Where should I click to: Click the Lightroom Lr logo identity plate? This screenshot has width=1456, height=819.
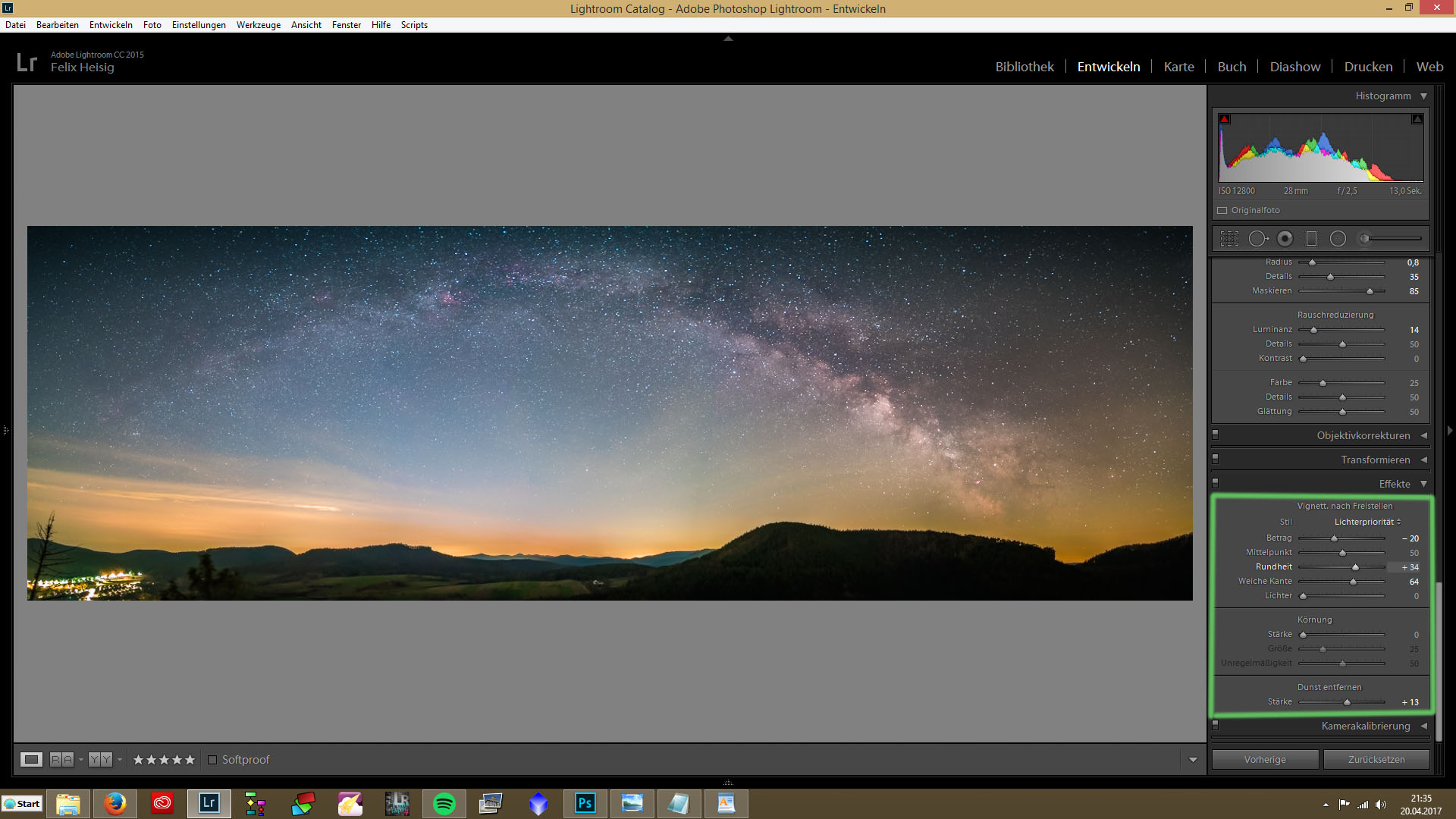[x=27, y=62]
